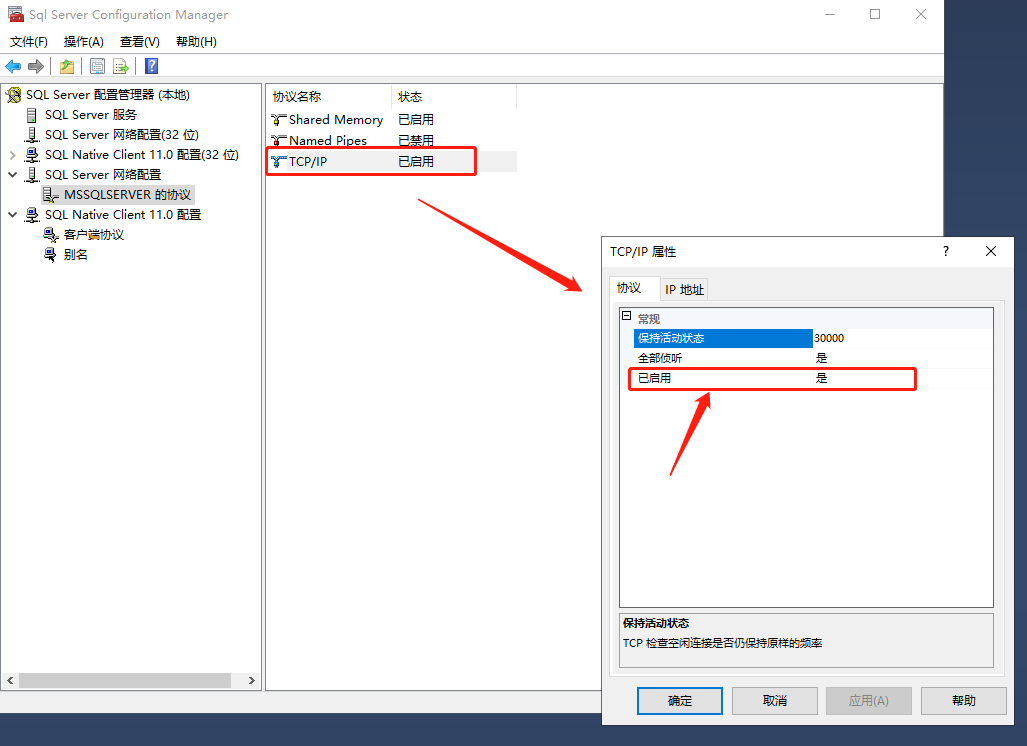The image size is (1027, 746).
Task: Collapse the SQL Server 网络配置 node
Action: point(12,175)
